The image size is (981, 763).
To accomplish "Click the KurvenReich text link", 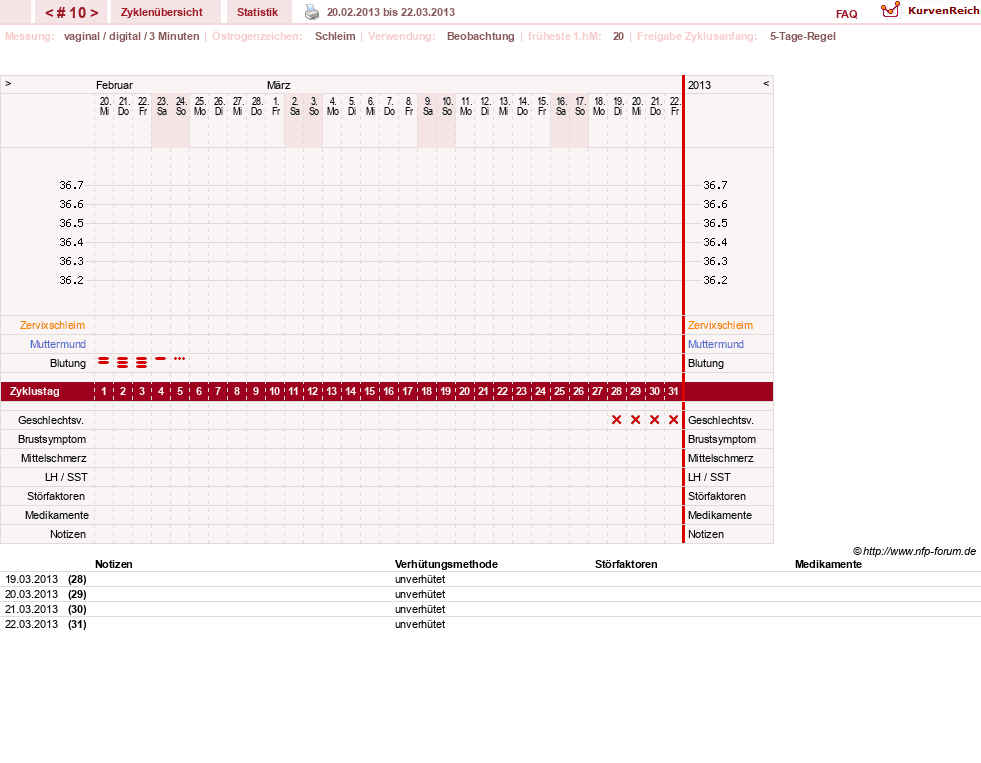I will 943,11.
